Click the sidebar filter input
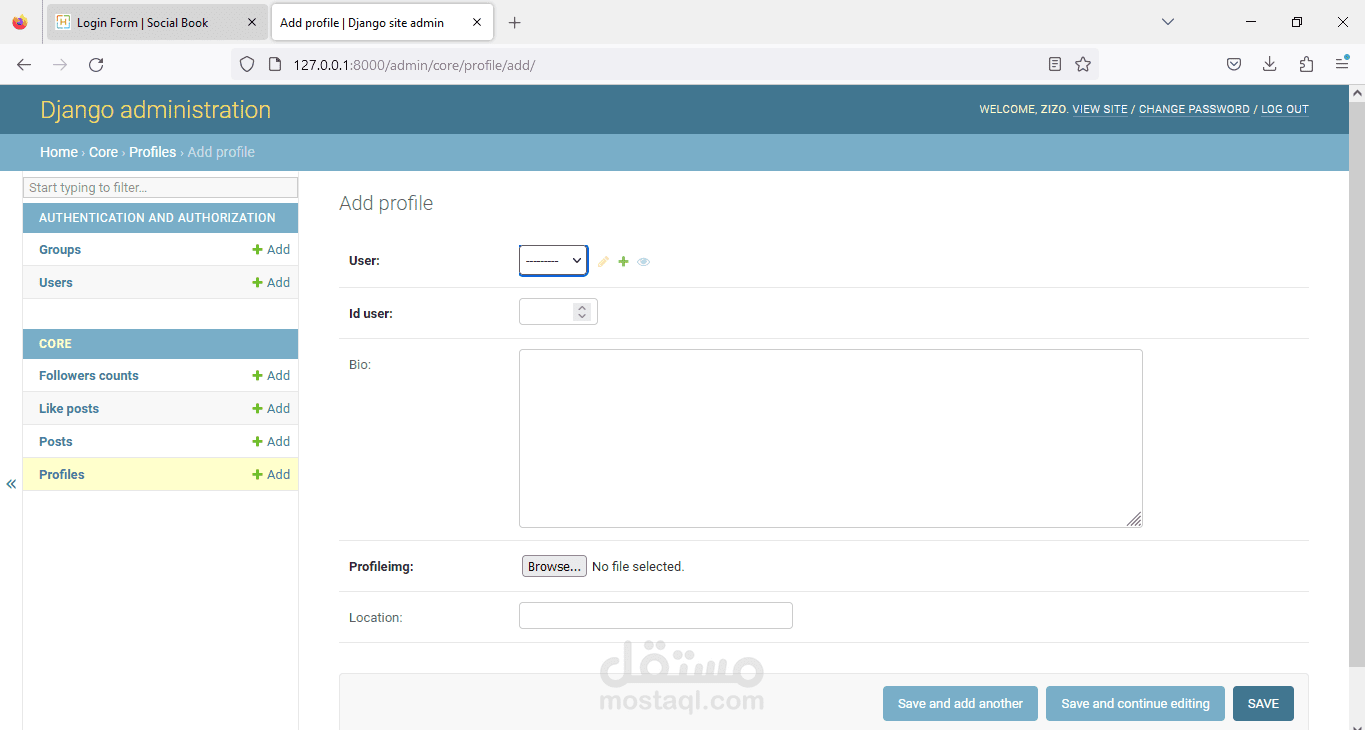 coord(160,188)
